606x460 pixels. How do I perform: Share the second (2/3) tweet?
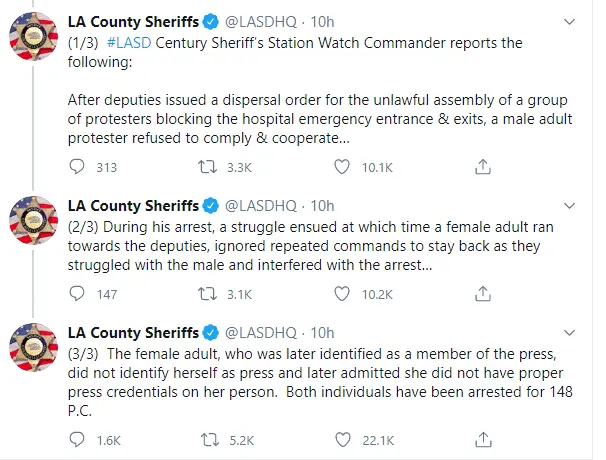coord(483,294)
